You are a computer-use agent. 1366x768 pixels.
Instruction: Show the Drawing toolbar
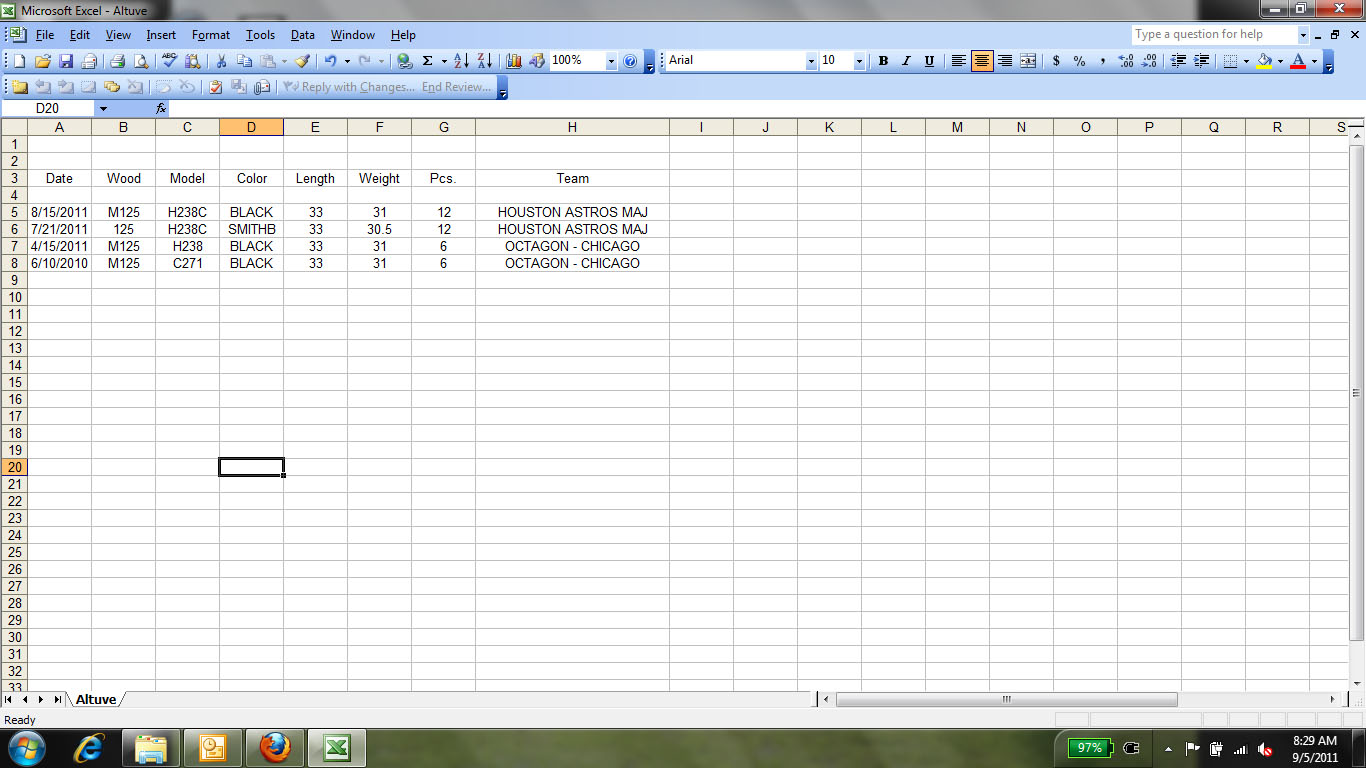(537, 61)
